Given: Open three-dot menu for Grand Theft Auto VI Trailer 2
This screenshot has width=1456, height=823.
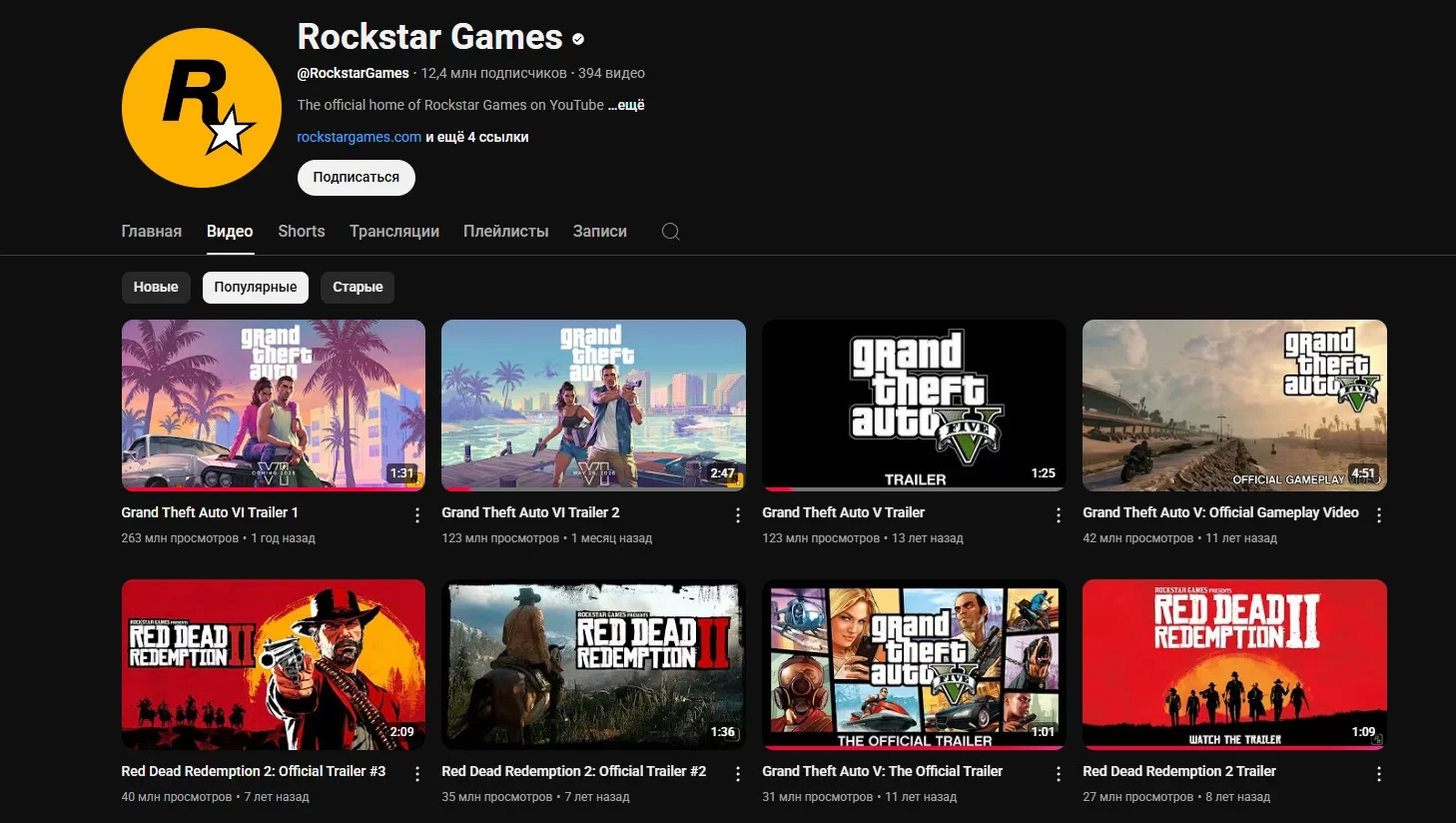Looking at the screenshot, I should tap(738, 515).
